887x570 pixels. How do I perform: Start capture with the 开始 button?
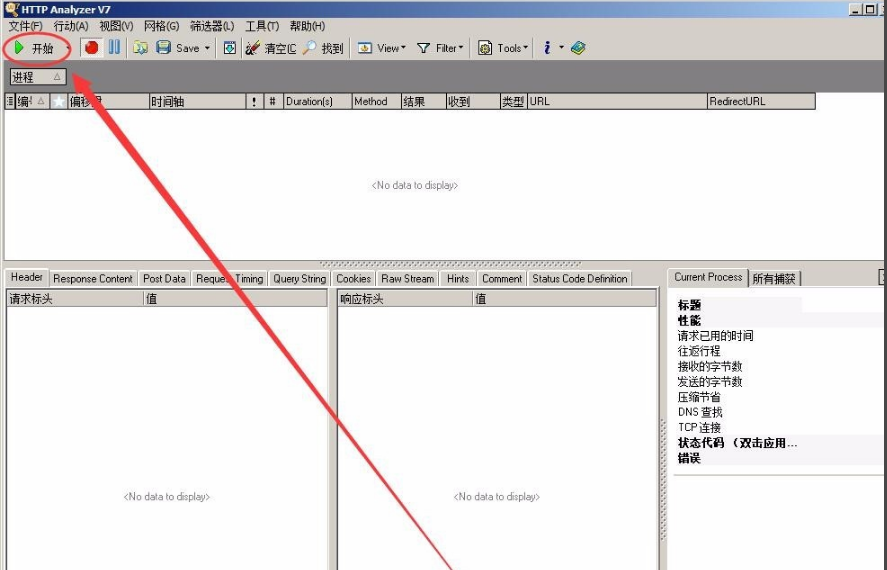[34, 49]
